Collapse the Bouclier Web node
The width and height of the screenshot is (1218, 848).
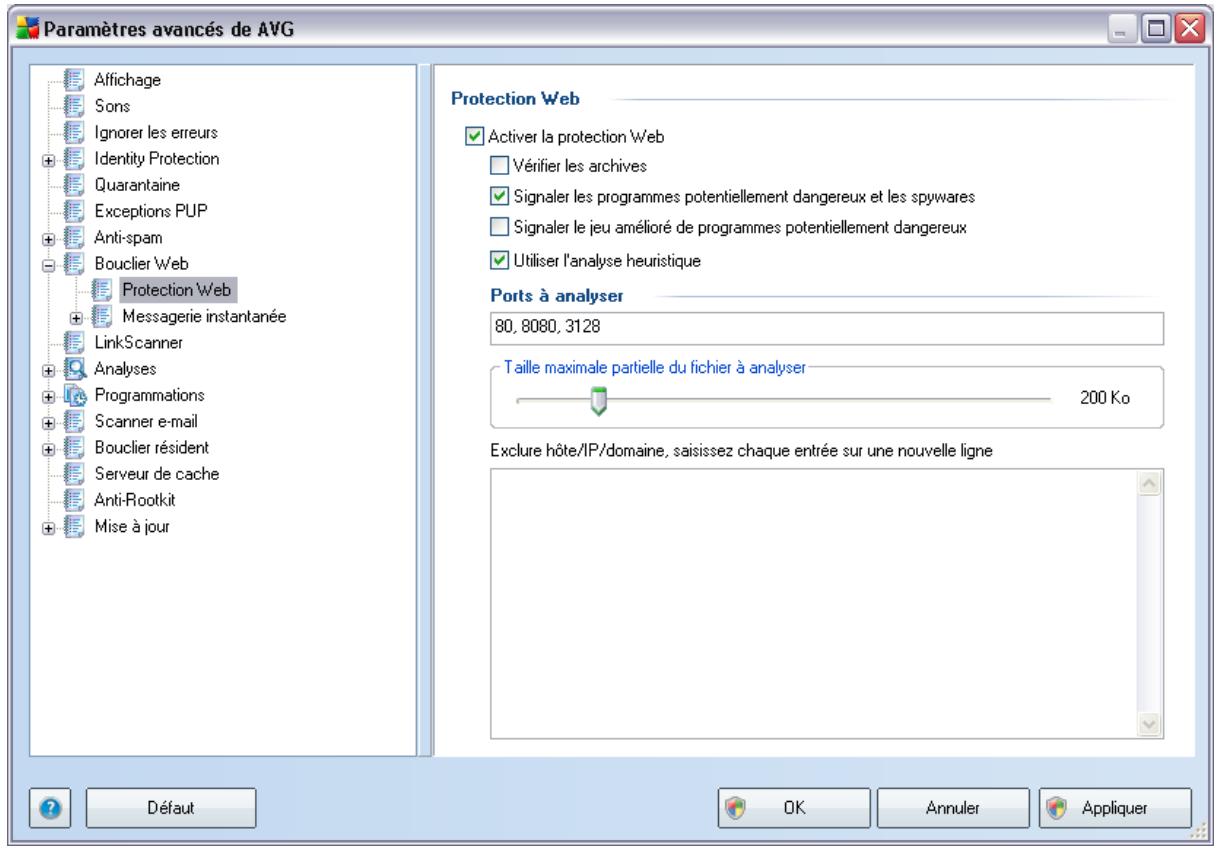click(x=47, y=265)
